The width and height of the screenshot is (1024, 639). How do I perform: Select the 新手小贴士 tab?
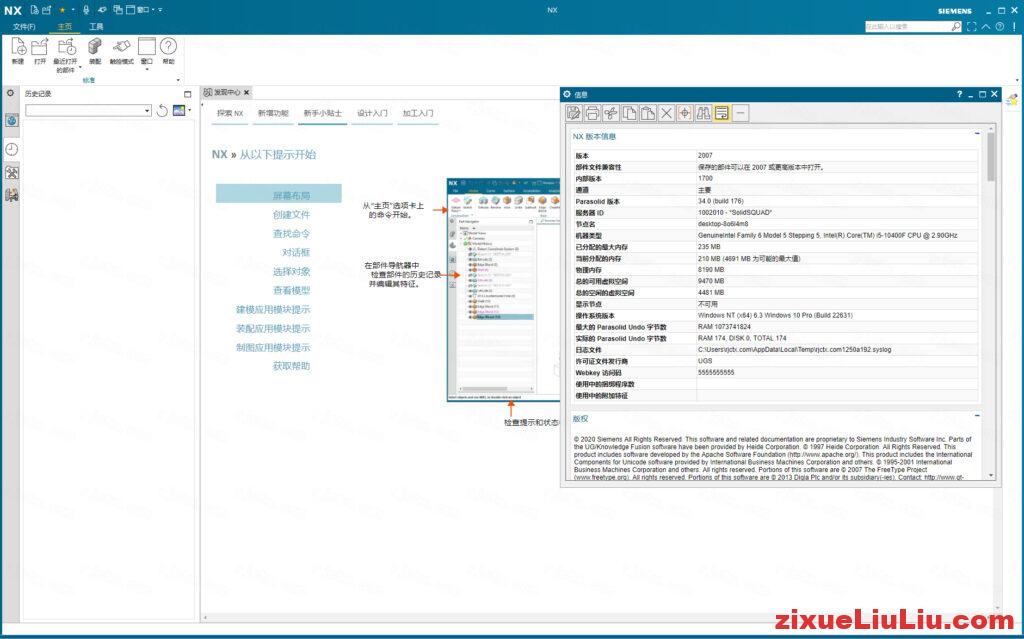click(323, 113)
